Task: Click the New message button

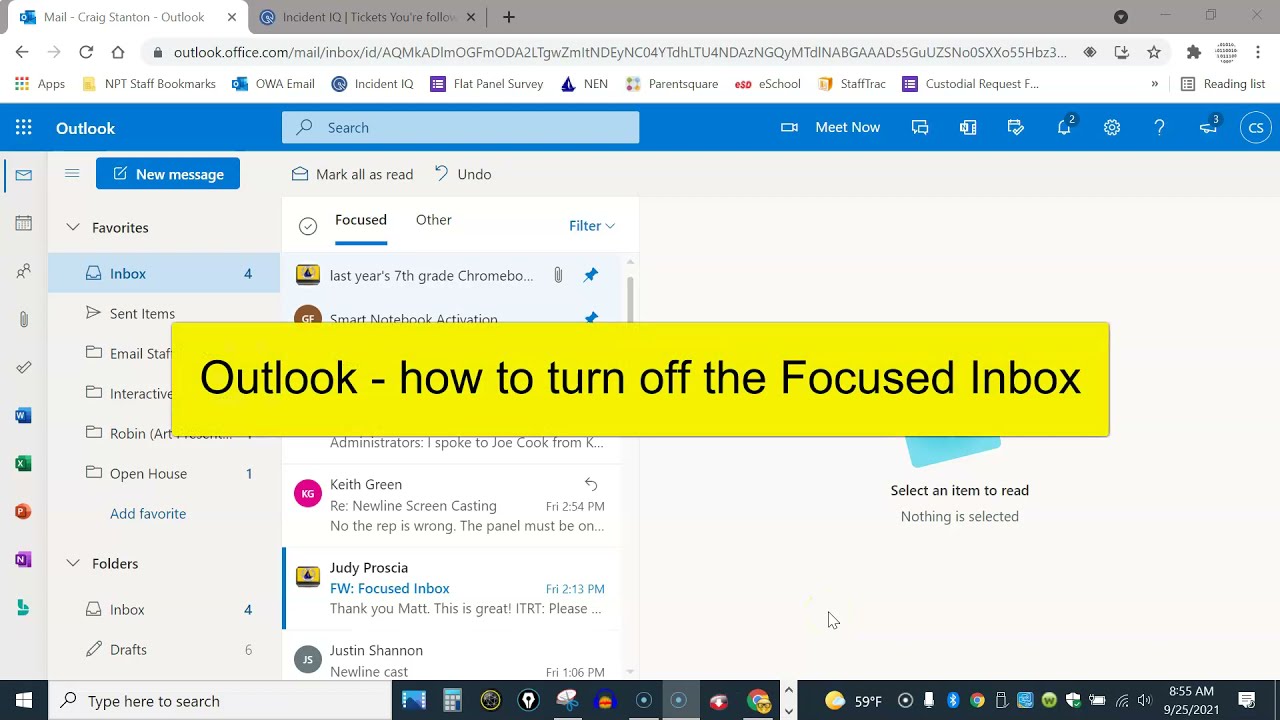Action: click(168, 174)
